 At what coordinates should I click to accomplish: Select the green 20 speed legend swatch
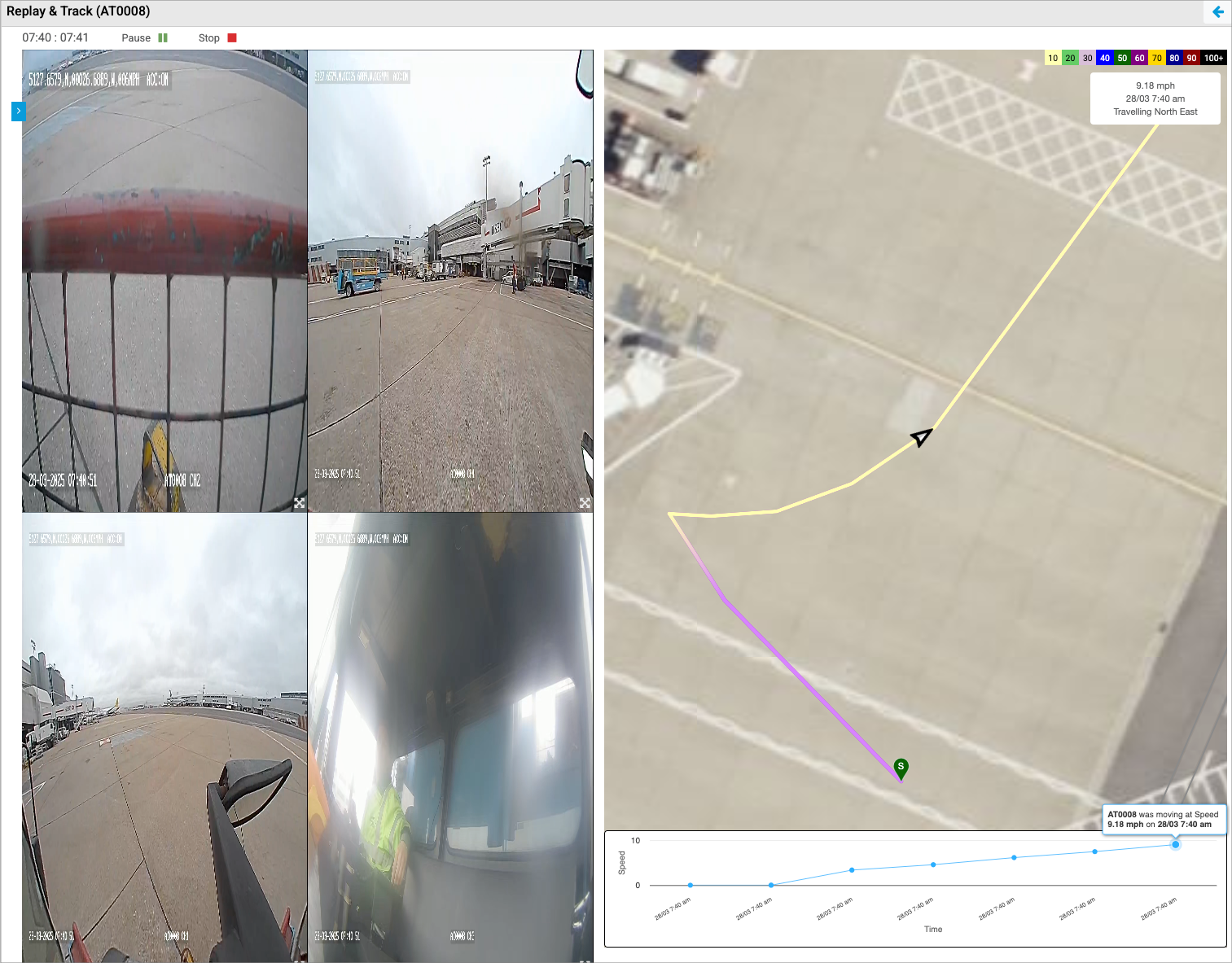1070,58
